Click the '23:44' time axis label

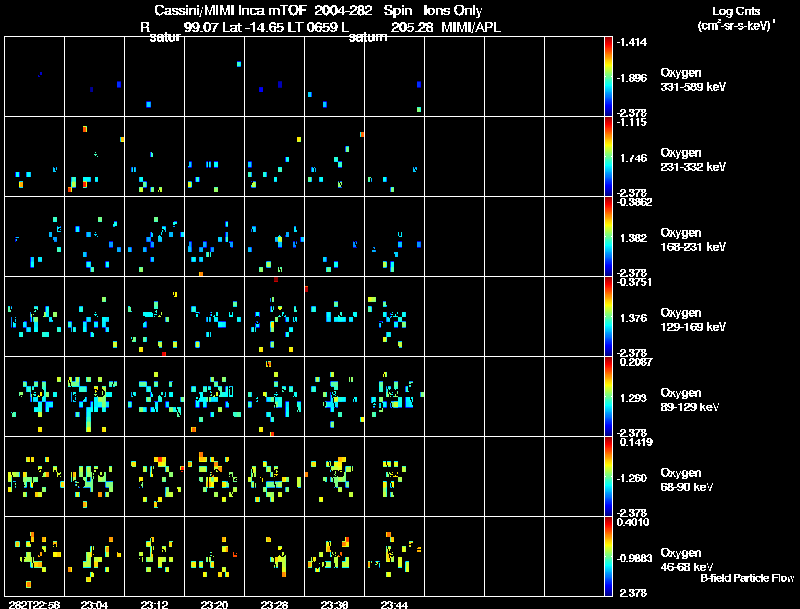coord(394,604)
